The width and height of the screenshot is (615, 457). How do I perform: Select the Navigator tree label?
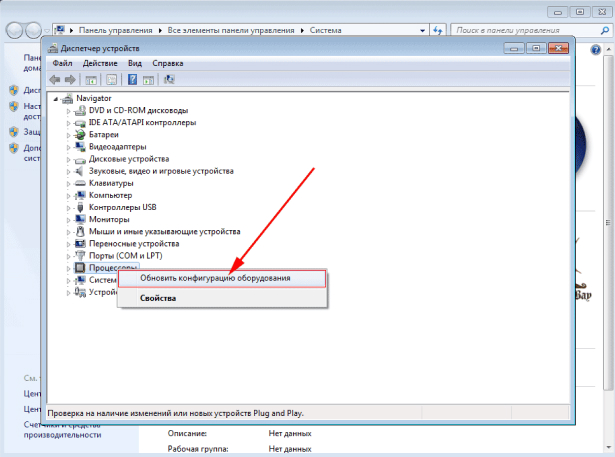point(94,98)
